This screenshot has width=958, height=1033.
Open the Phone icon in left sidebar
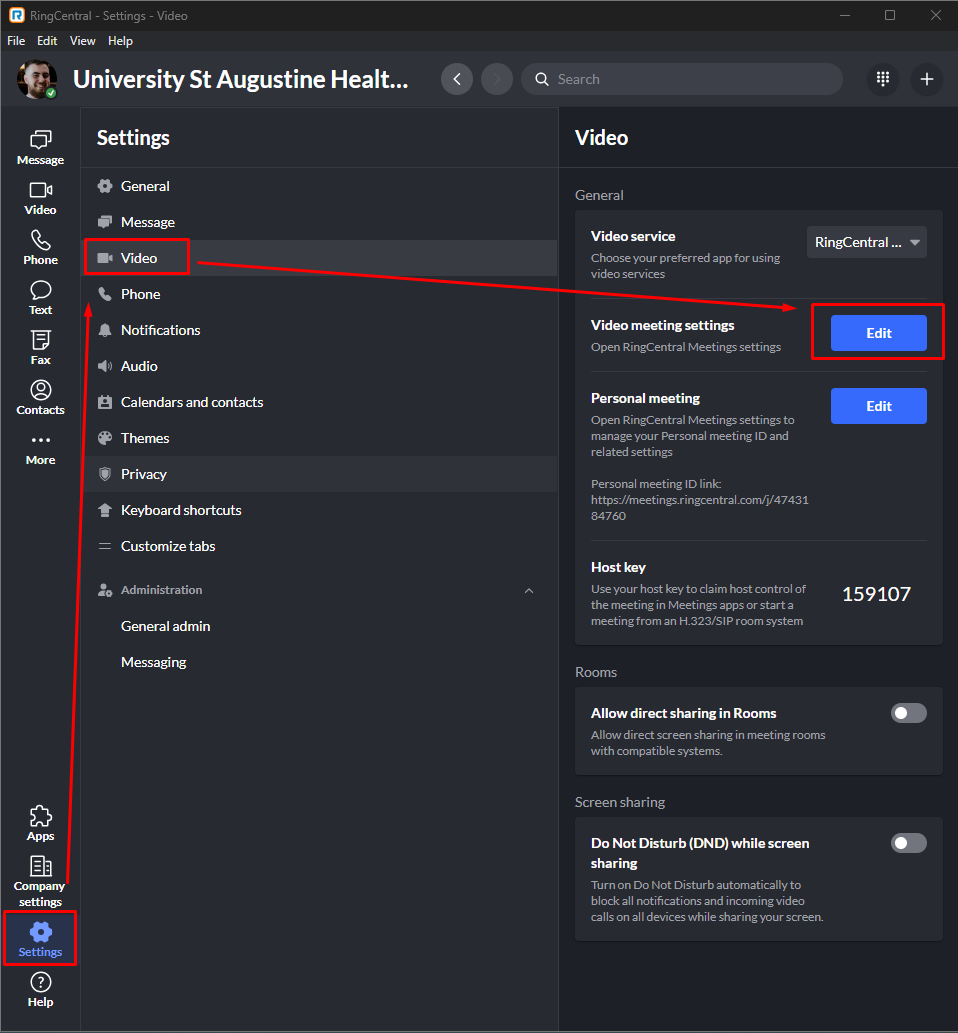point(40,248)
